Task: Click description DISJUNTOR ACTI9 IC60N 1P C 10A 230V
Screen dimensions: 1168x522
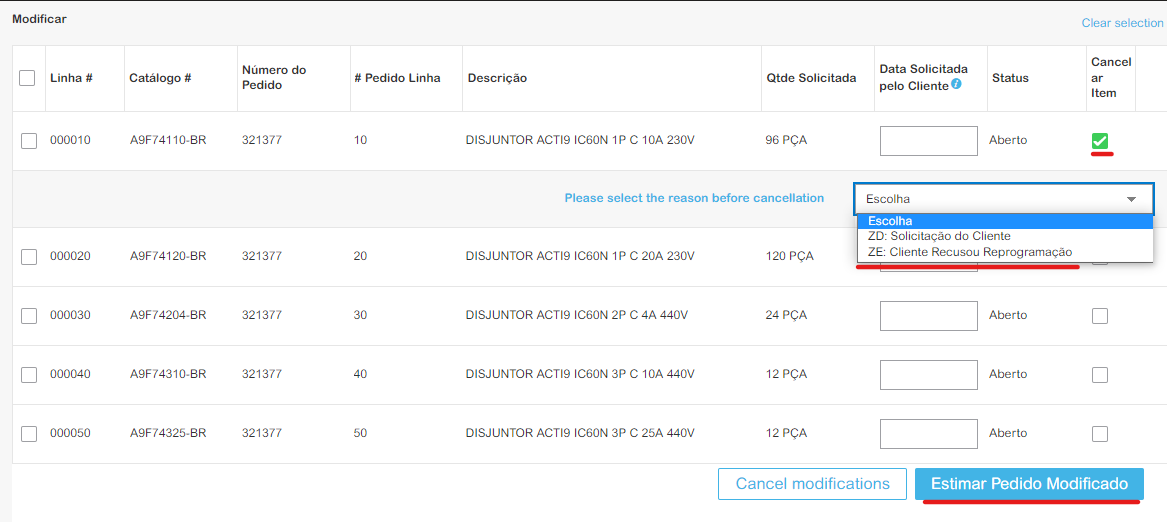Action: pos(580,140)
